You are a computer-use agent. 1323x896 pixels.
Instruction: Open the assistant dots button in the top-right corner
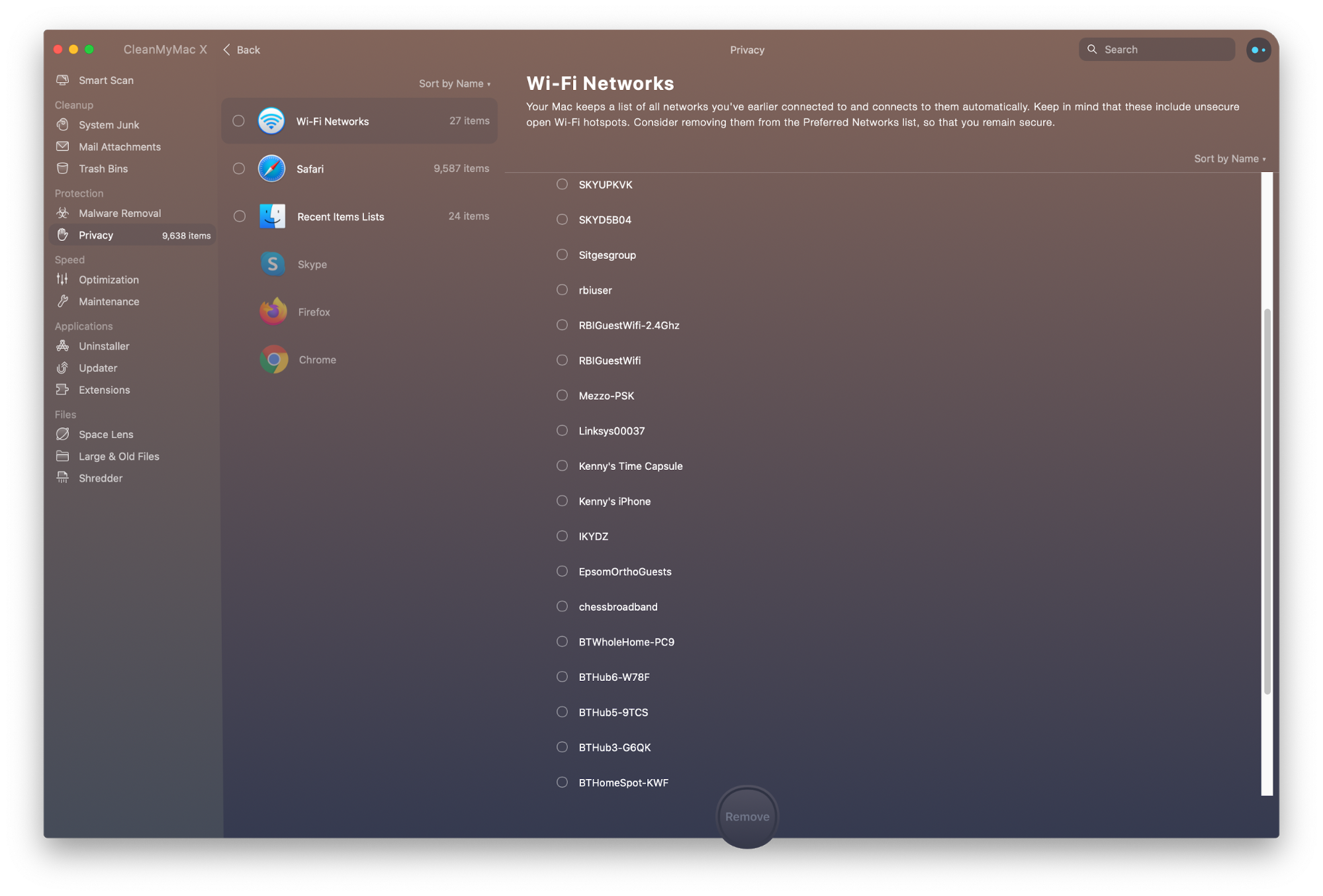click(1258, 50)
